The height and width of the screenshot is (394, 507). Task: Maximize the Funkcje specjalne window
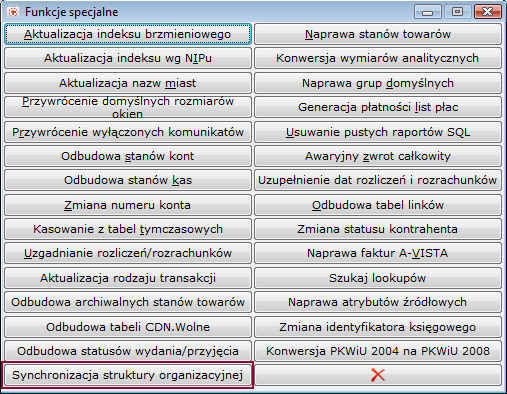pos(457,12)
